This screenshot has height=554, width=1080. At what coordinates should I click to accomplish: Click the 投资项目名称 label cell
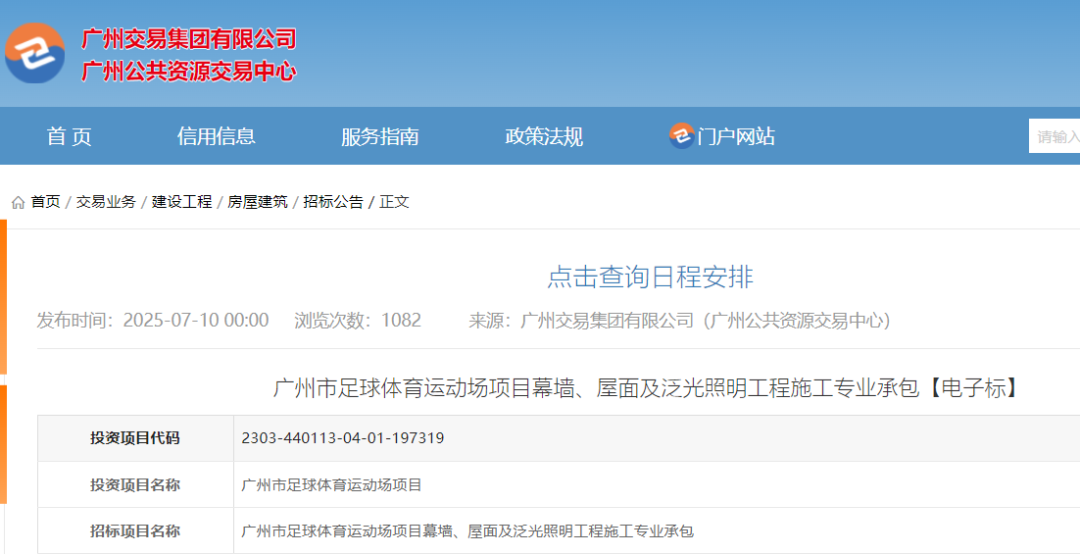click(x=135, y=485)
